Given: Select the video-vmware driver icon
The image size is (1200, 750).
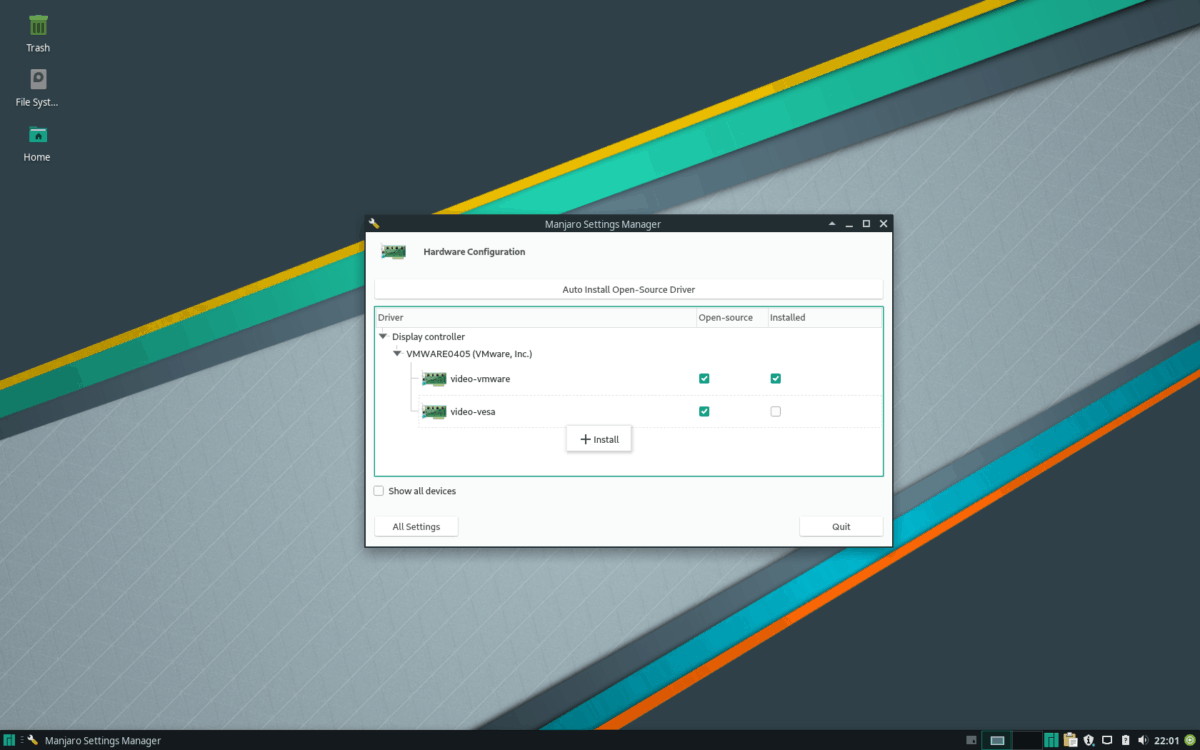Looking at the screenshot, I should point(434,379).
